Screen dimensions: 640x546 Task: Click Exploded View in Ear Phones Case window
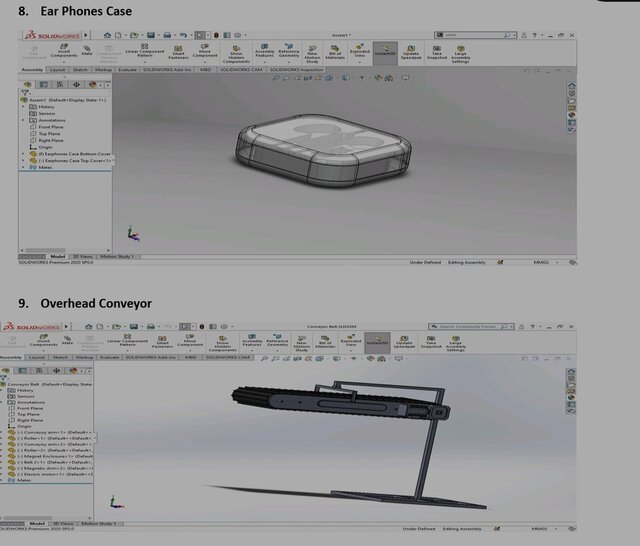click(x=359, y=51)
